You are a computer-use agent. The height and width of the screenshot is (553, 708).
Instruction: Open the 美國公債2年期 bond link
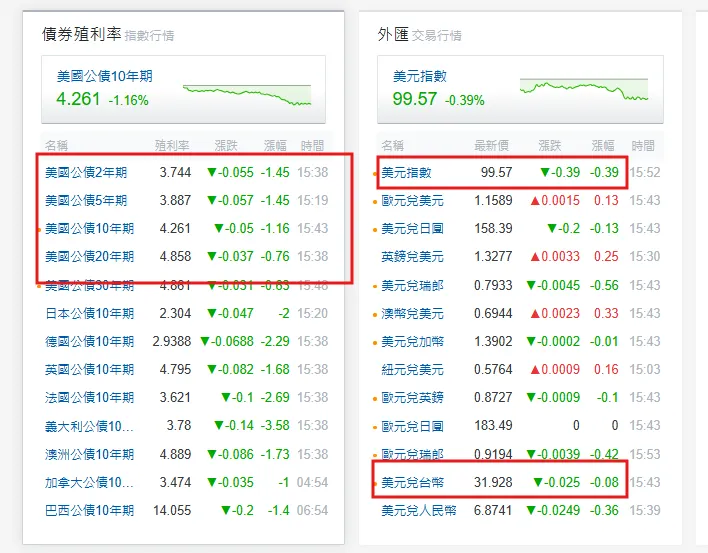86,172
